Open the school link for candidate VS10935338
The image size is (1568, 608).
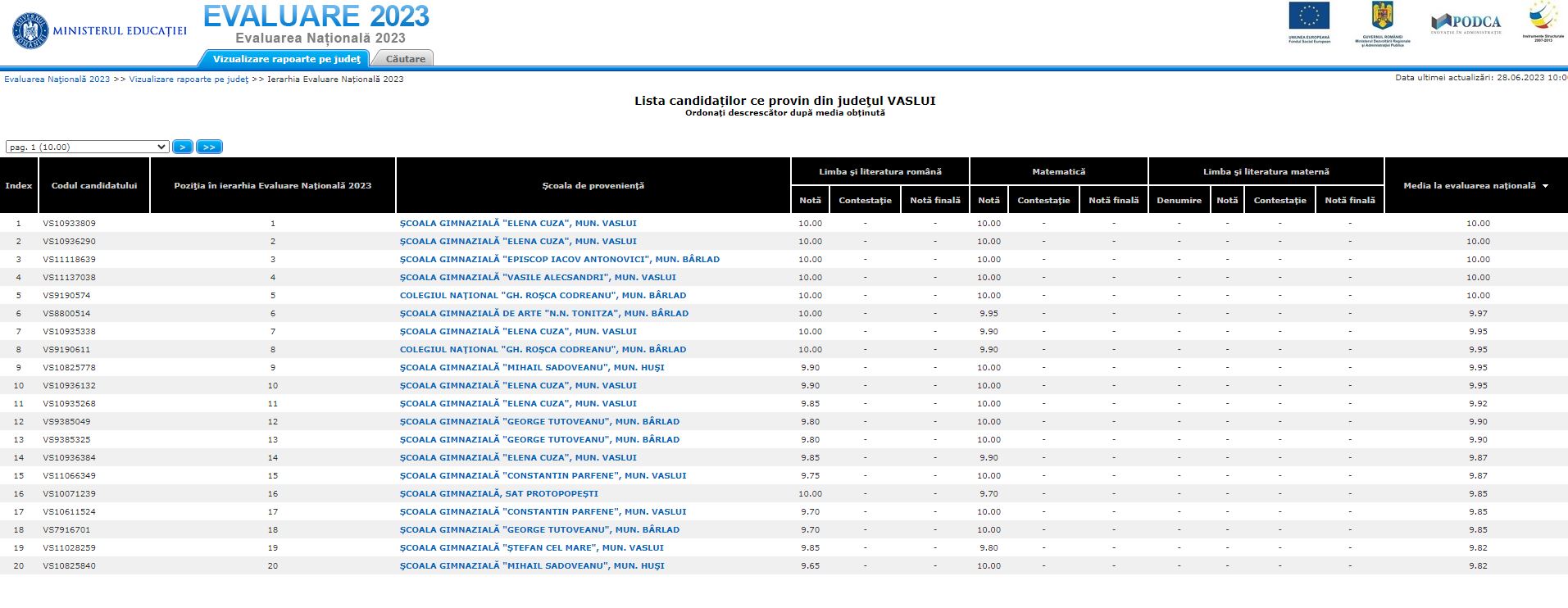point(518,331)
